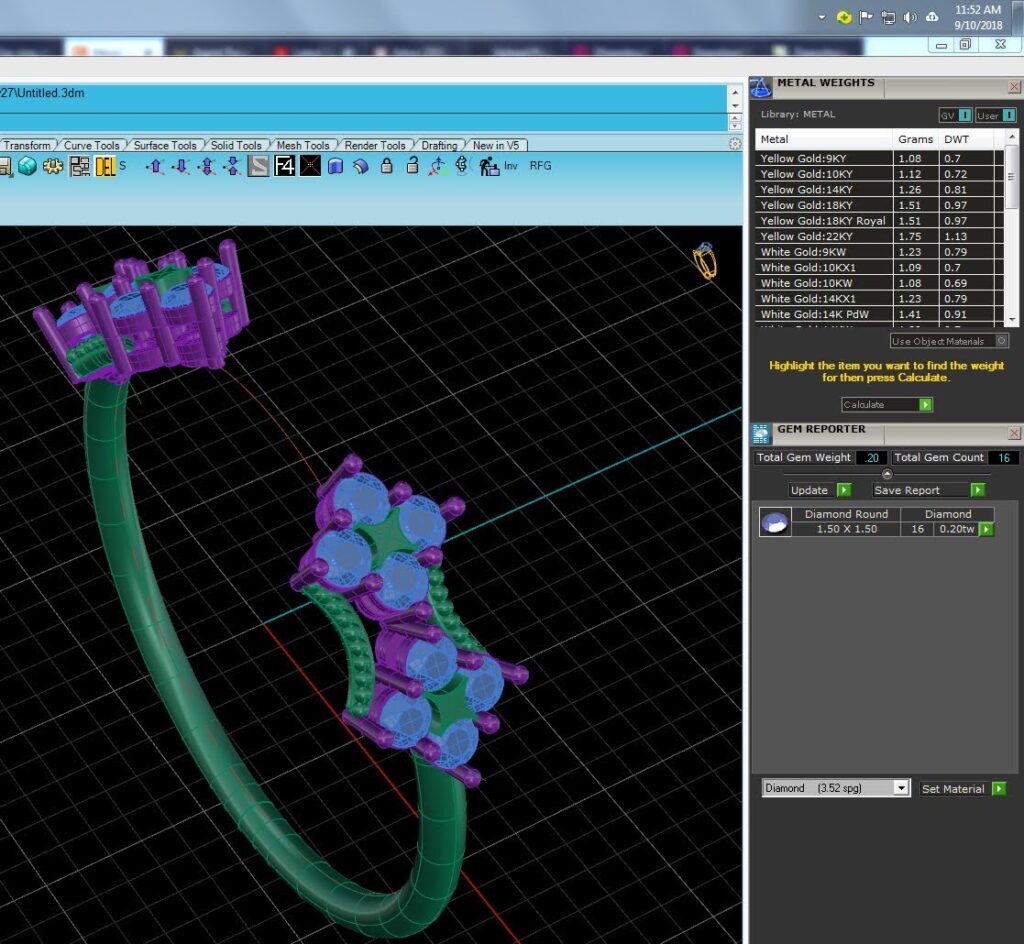This screenshot has width=1024, height=944.
Task: Sort by the Metal column header
Action: click(x=824, y=139)
